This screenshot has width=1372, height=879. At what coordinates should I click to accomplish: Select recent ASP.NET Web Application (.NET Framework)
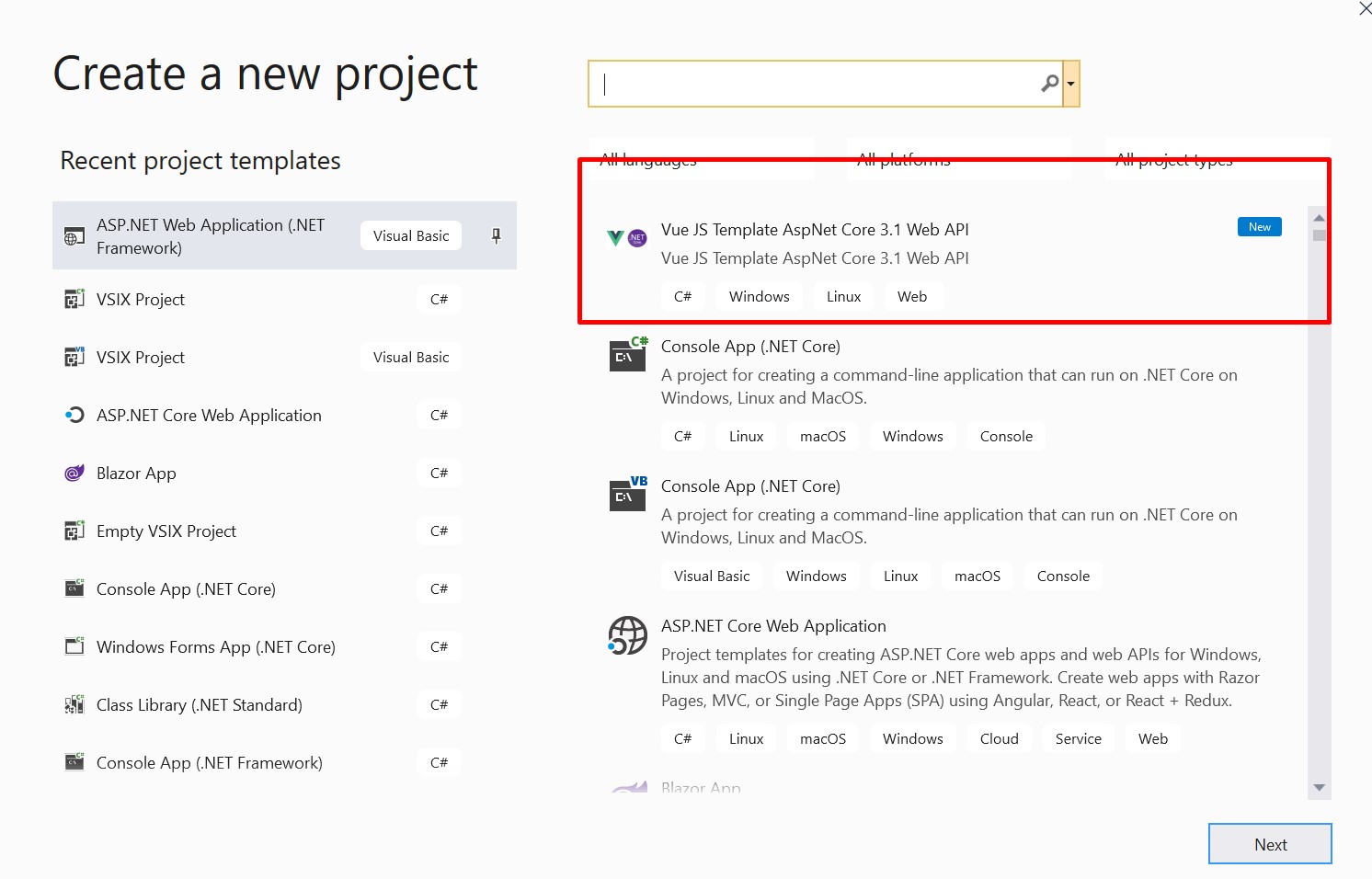[284, 235]
